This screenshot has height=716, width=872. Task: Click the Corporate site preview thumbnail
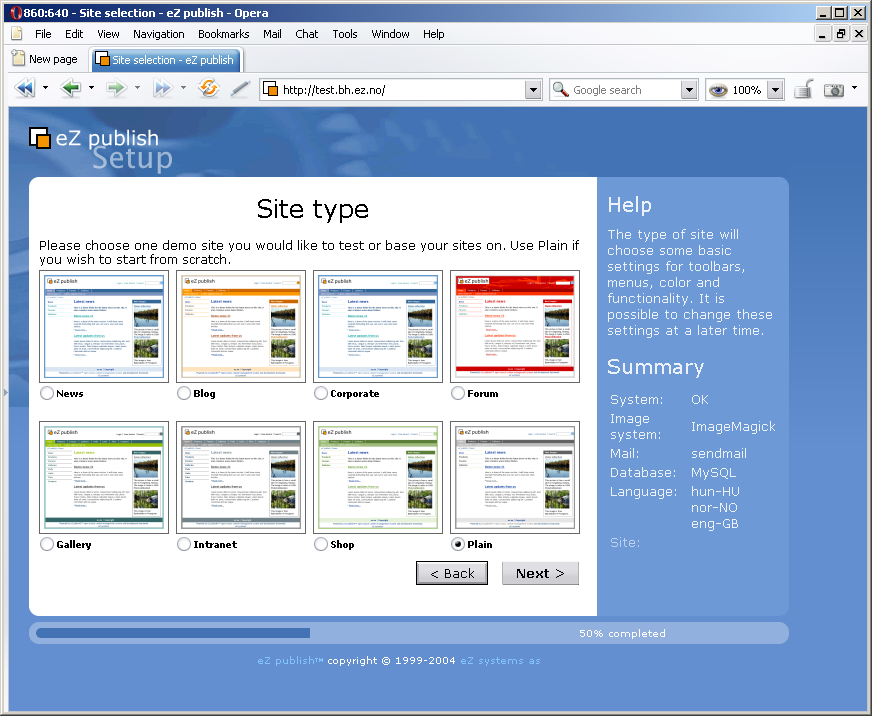pos(378,327)
